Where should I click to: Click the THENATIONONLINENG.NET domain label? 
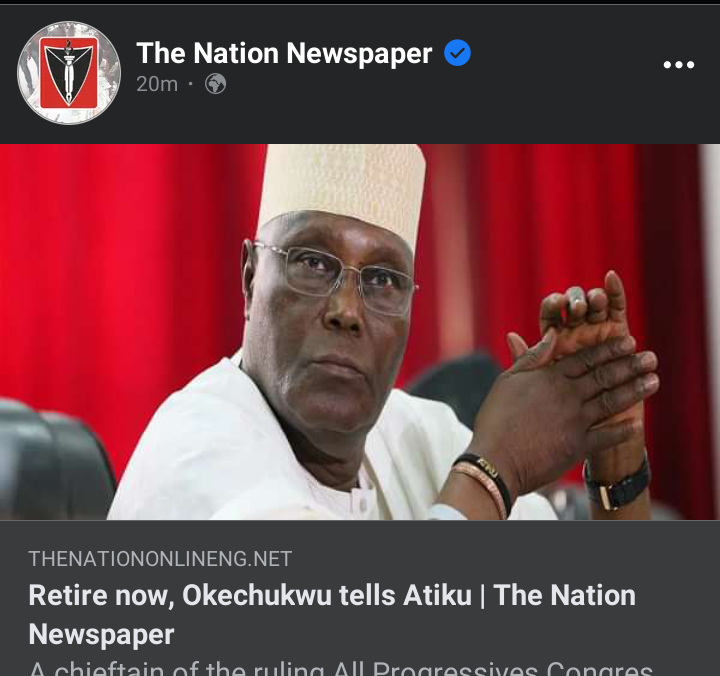coord(160,559)
